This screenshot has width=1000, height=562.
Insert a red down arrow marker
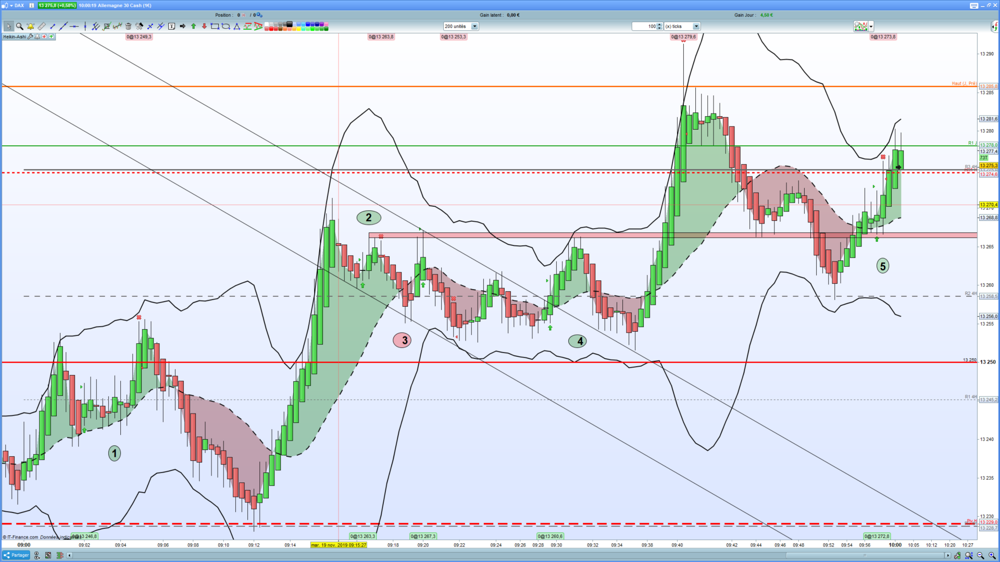click(204, 26)
